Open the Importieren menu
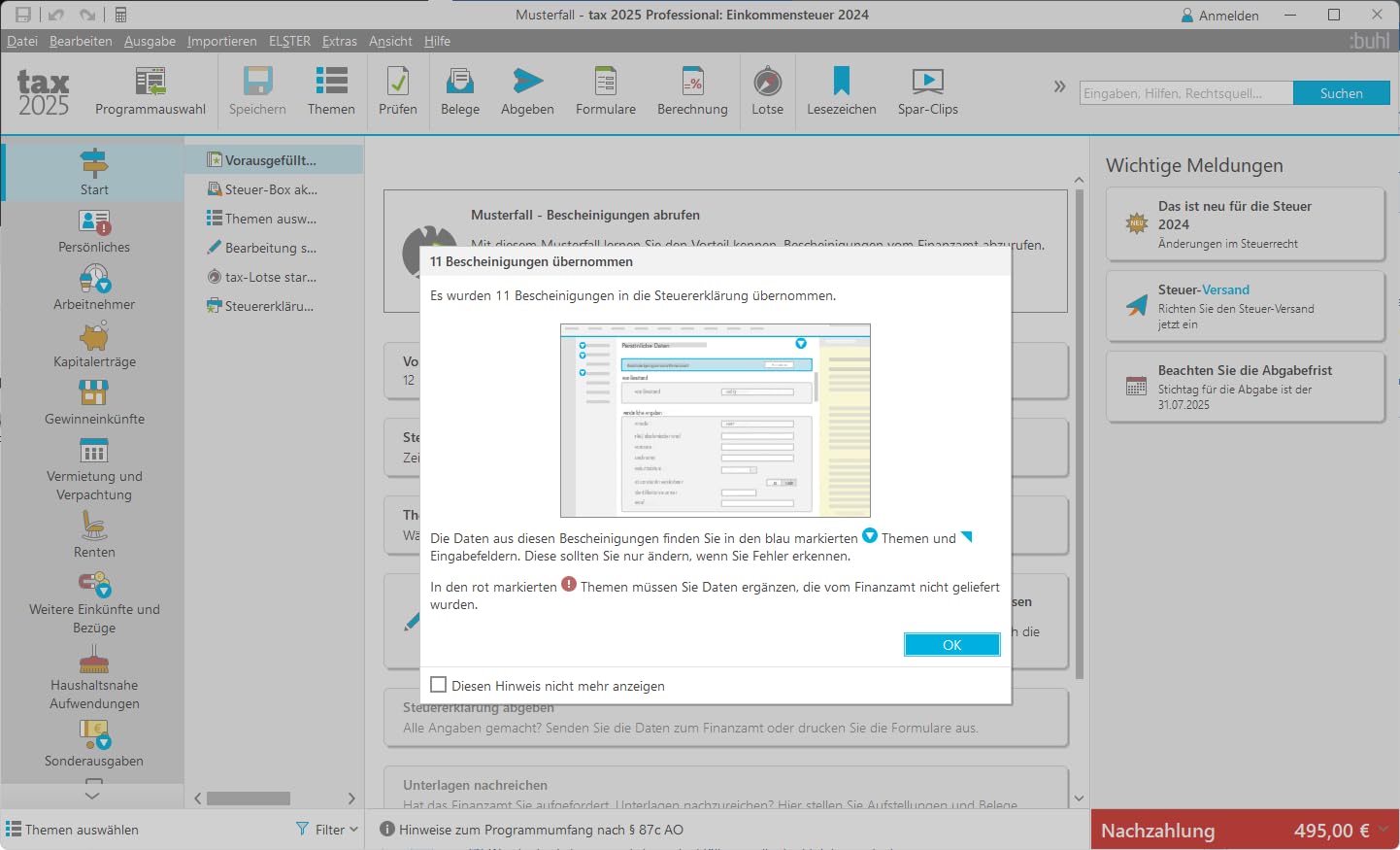Viewport: 1400px width, 850px height. (x=222, y=41)
